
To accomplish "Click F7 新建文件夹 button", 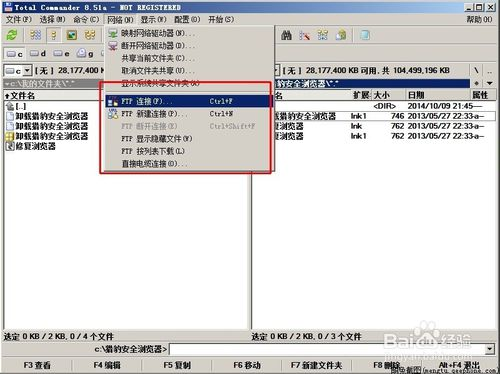I will 316,365.
